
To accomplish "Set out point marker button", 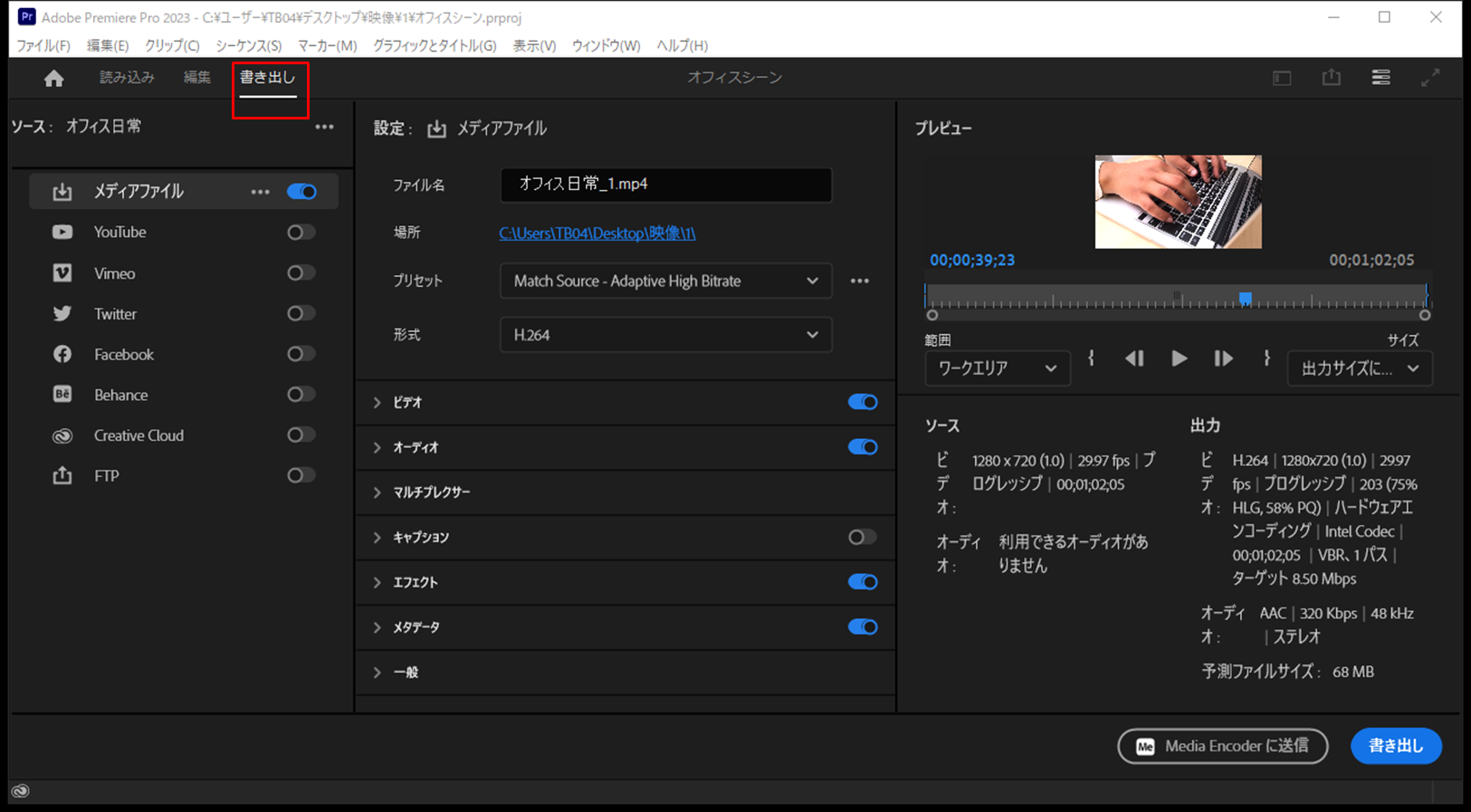I will click(1266, 358).
